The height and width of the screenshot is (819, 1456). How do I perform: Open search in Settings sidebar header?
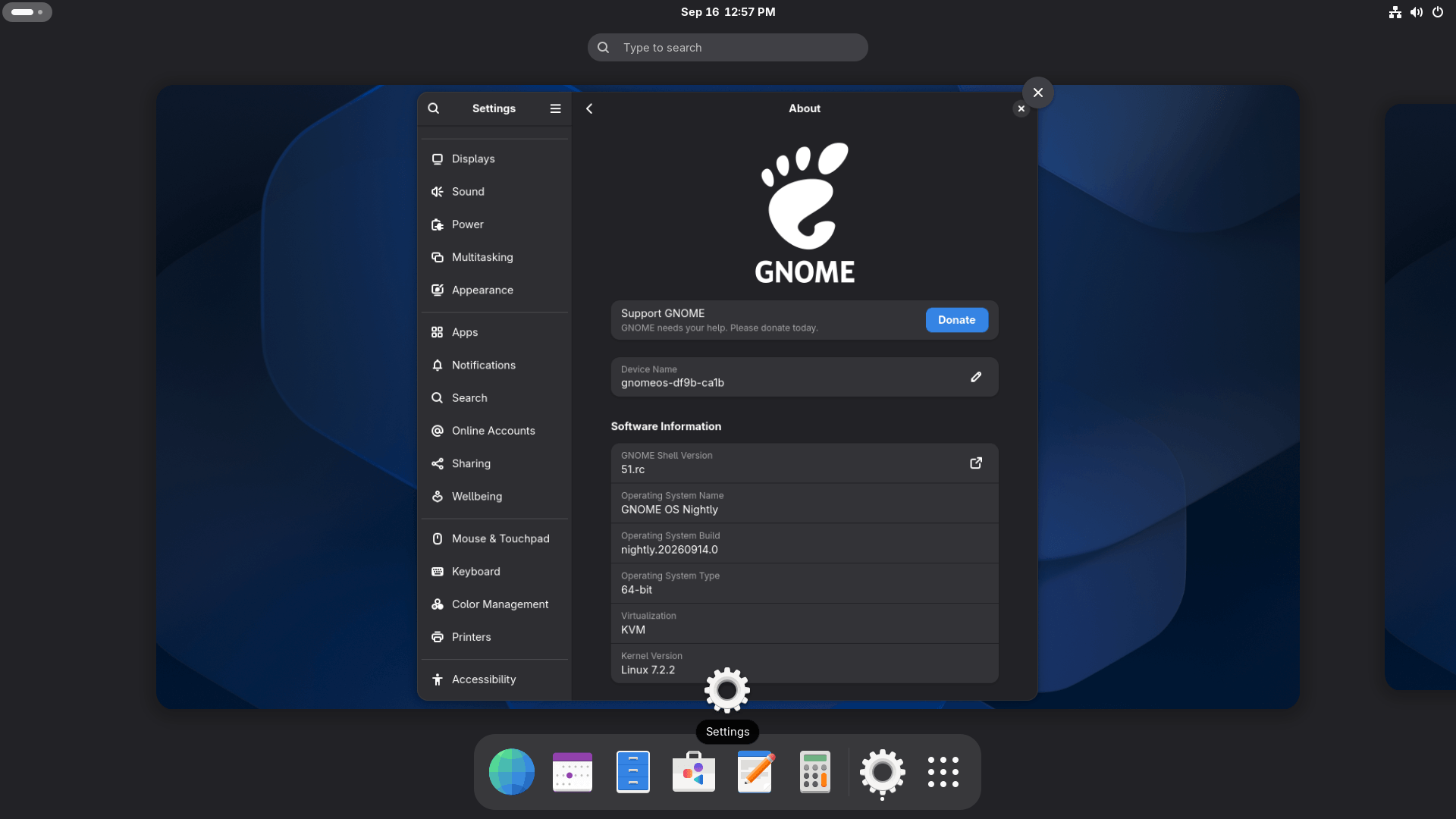tap(433, 108)
